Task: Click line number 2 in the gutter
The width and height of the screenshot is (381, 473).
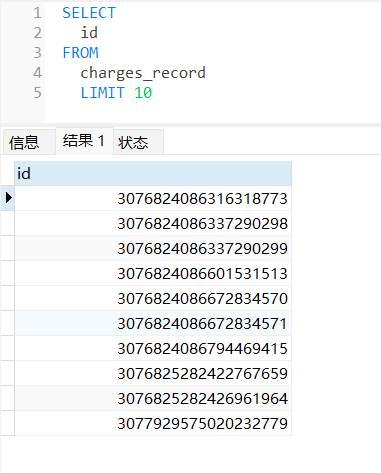Action: [x=37, y=33]
